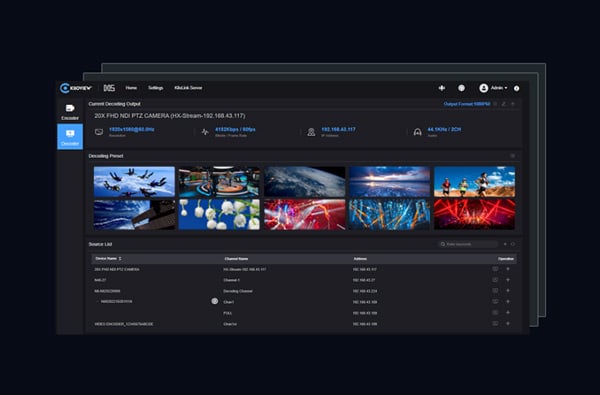
Task: Click the round icon before the Chan1 cell
Action: pyautogui.click(x=215, y=301)
